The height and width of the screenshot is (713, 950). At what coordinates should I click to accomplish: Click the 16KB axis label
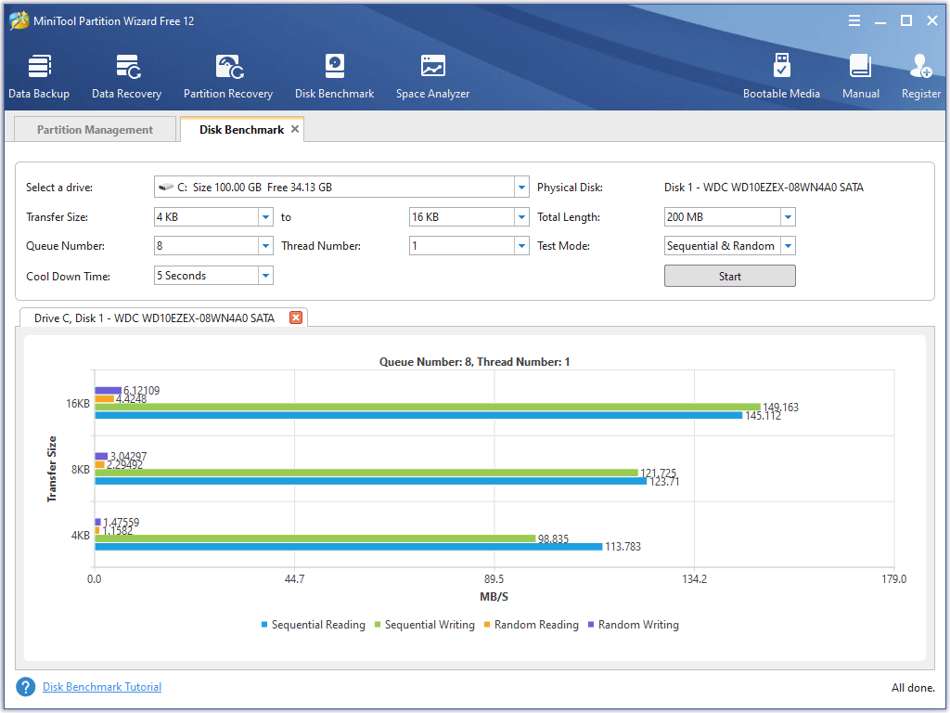[x=78, y=403]
